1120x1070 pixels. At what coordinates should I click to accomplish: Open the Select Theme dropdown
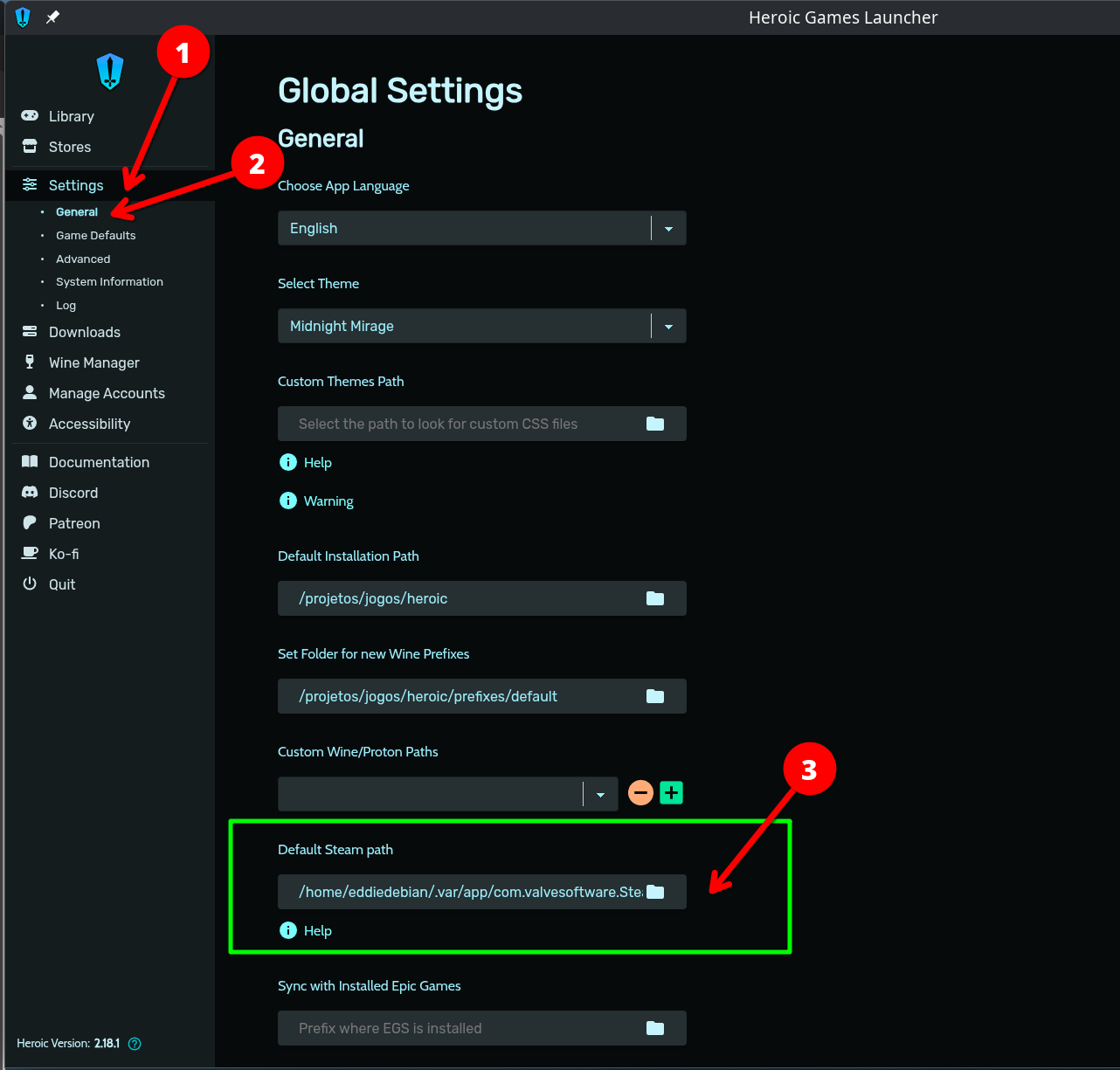[668, 327]
